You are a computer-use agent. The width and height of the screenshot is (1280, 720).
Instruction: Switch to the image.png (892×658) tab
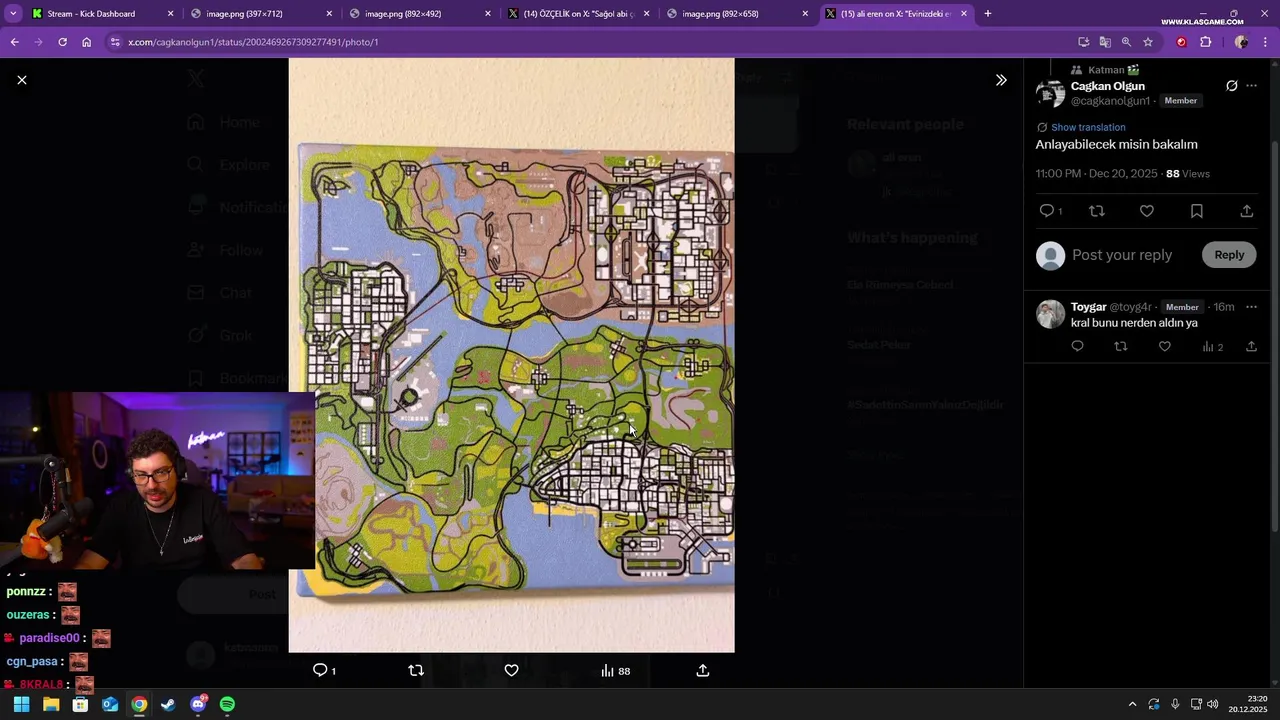(738, 14)
